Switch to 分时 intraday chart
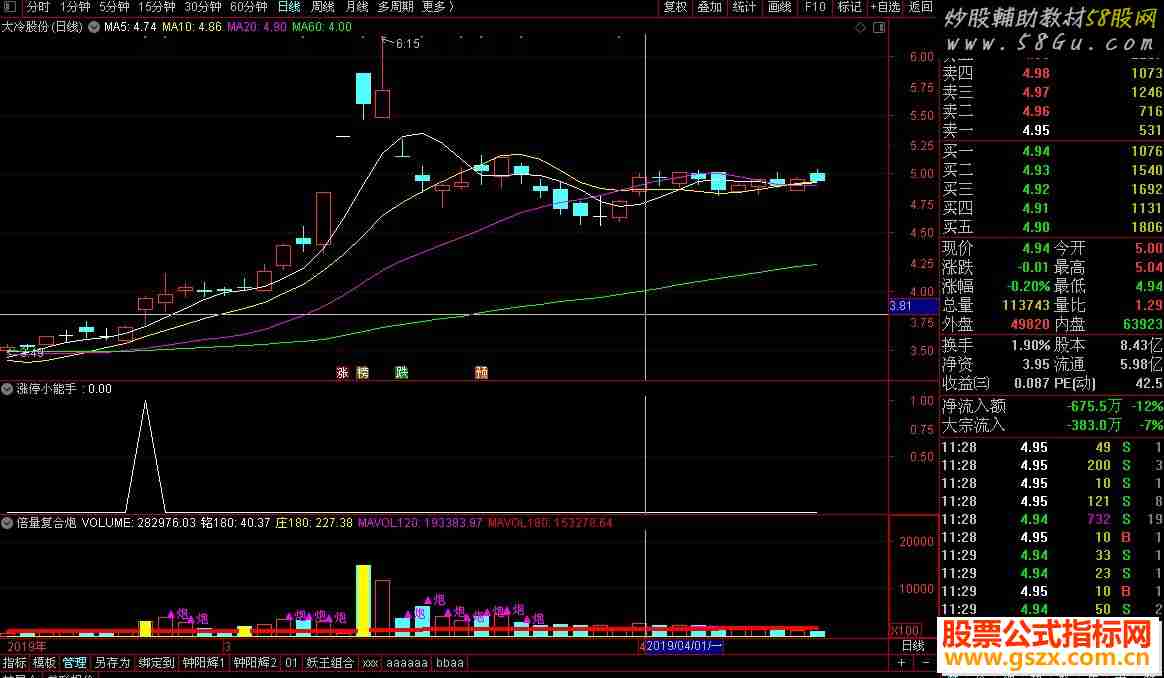Image resolution: width=1164 pixels, height=678 pixels. (x=38, y=7)
